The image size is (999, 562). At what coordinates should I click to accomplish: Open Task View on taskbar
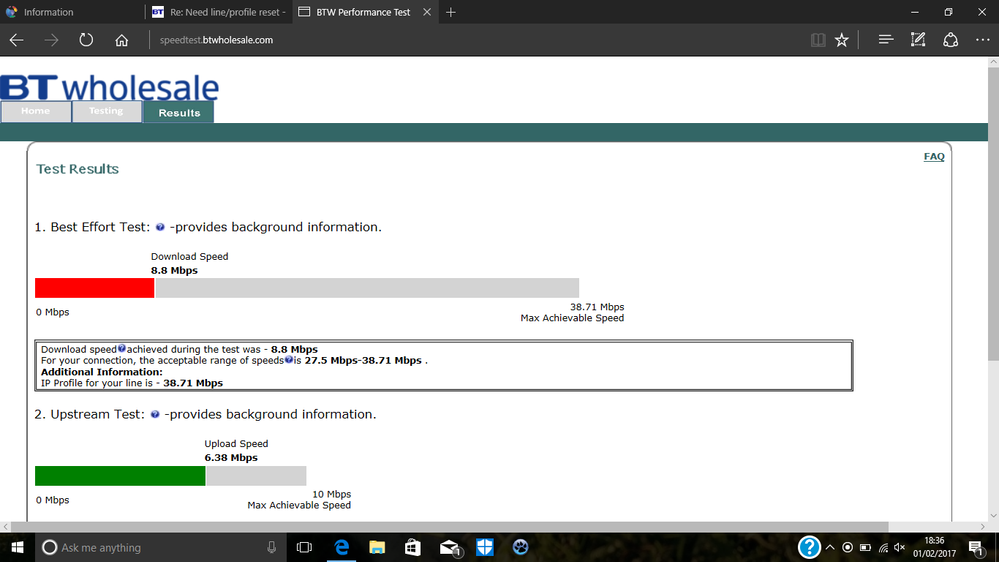tap(305, 547)
